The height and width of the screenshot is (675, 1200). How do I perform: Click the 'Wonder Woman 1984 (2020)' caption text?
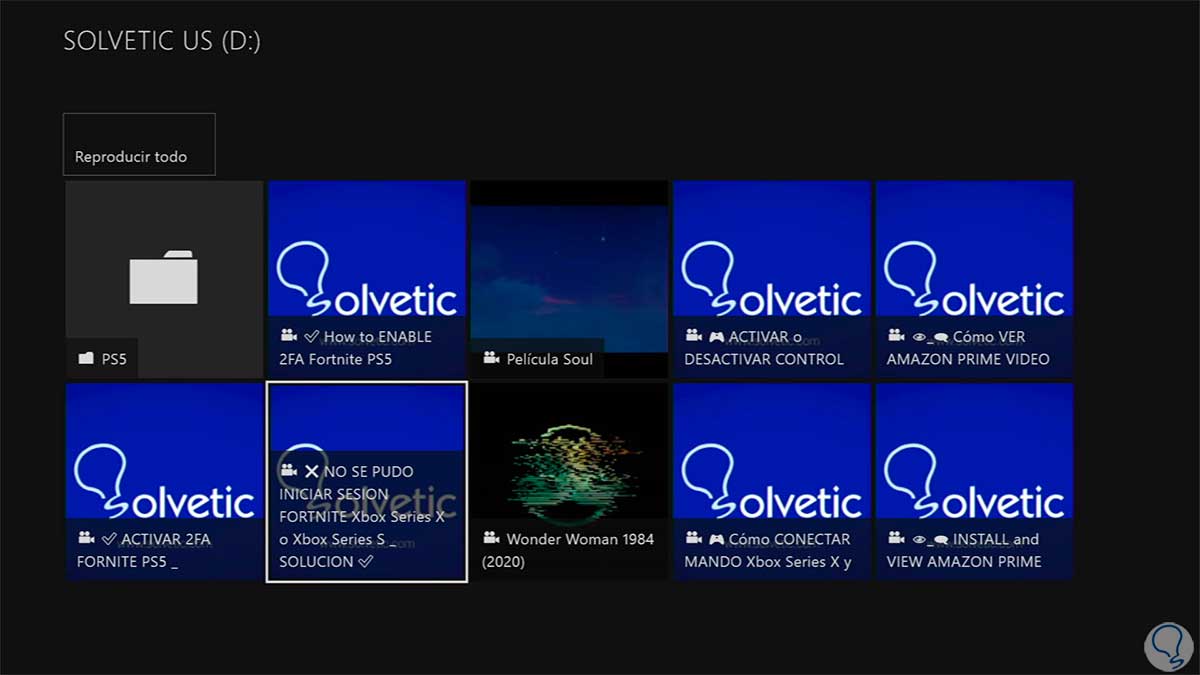coord(568,550)
